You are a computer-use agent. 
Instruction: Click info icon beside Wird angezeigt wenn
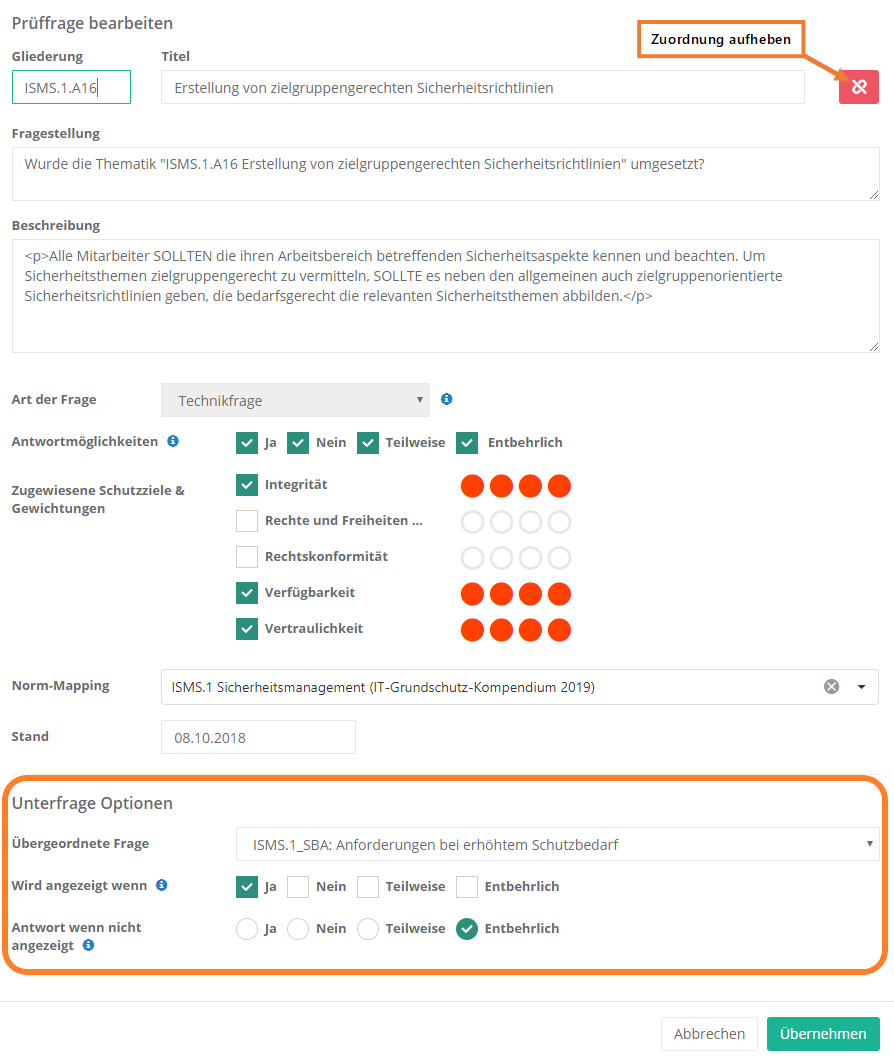tap(162, 885)
